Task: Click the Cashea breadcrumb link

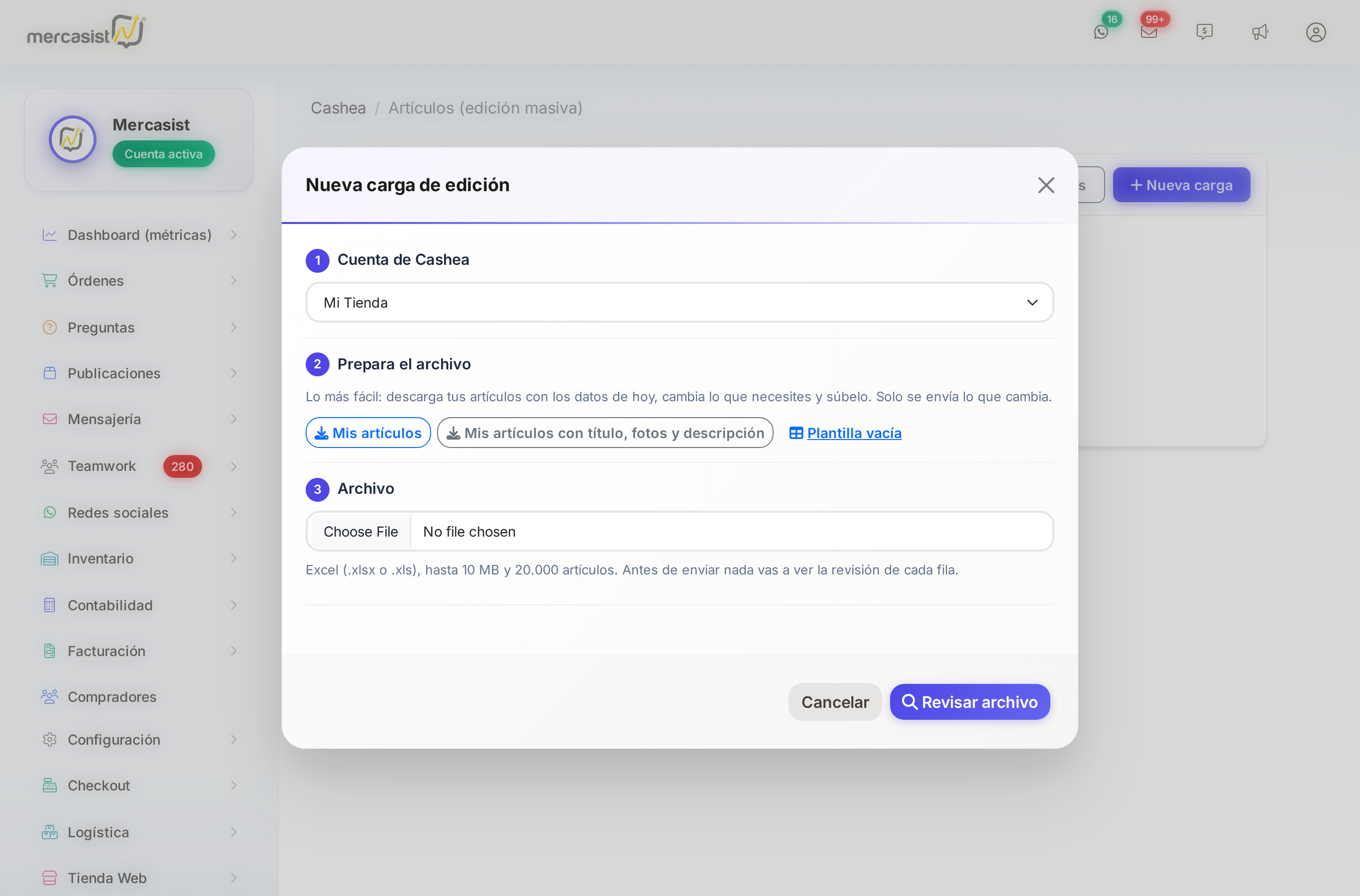Action: tap(339, 108)
